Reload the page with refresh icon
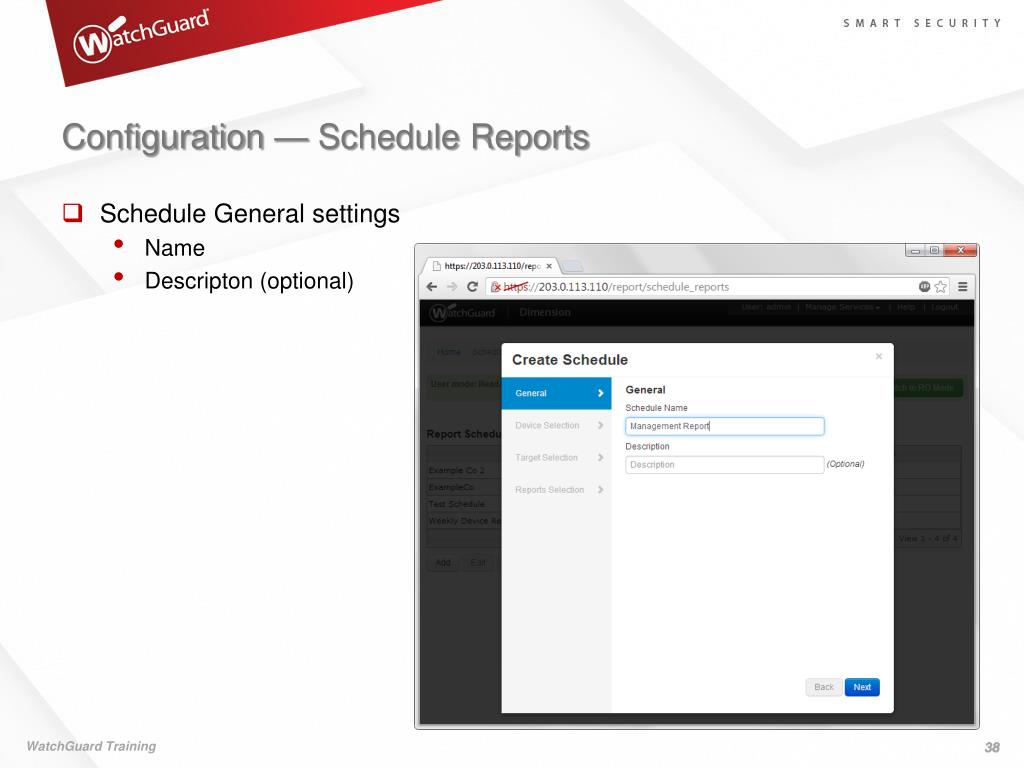This screenshot has height=768, width=1024. coord(472,287)
